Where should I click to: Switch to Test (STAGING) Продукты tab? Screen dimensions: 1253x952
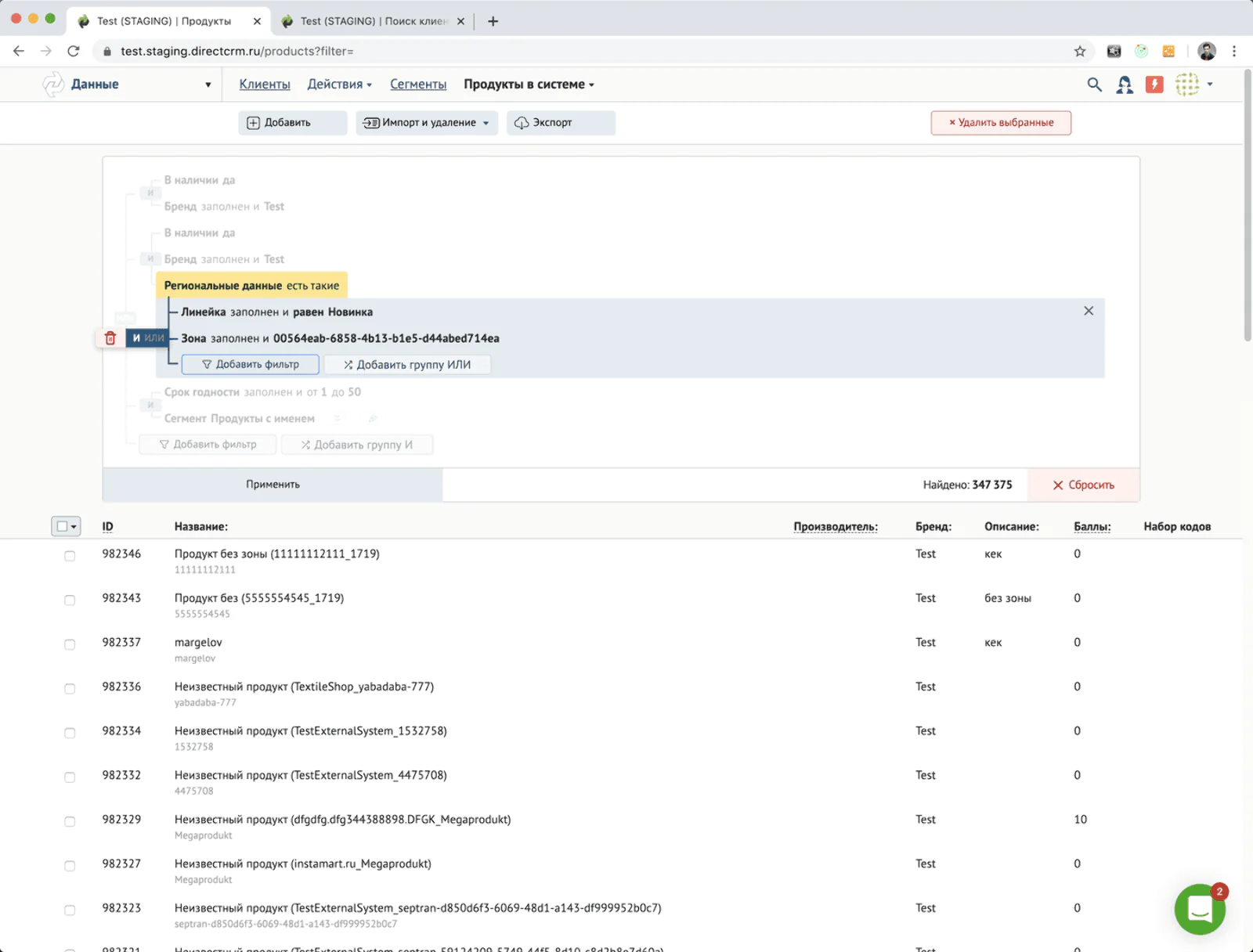tap(168, 21)
